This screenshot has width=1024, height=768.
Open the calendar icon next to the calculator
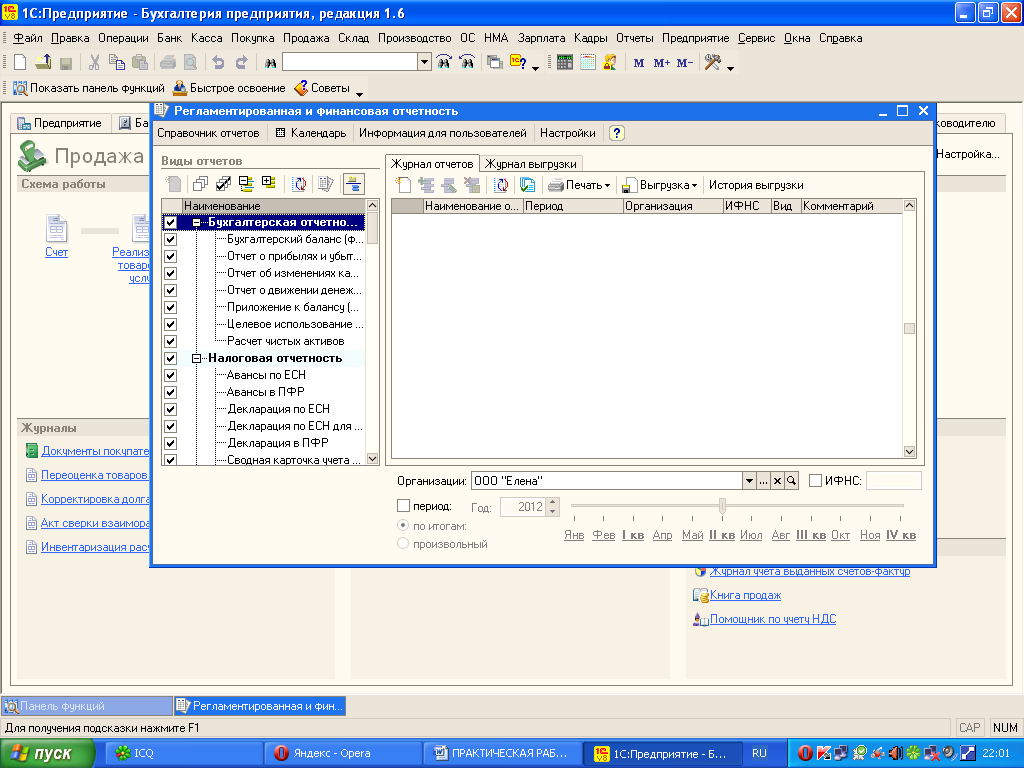click(x=588, y=63)
